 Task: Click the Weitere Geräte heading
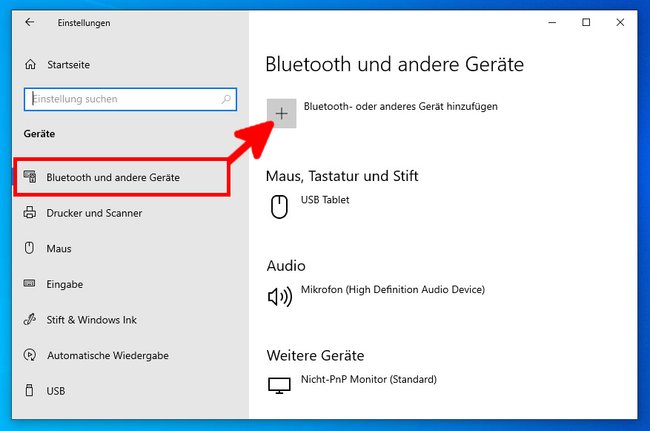coord(315,356)
